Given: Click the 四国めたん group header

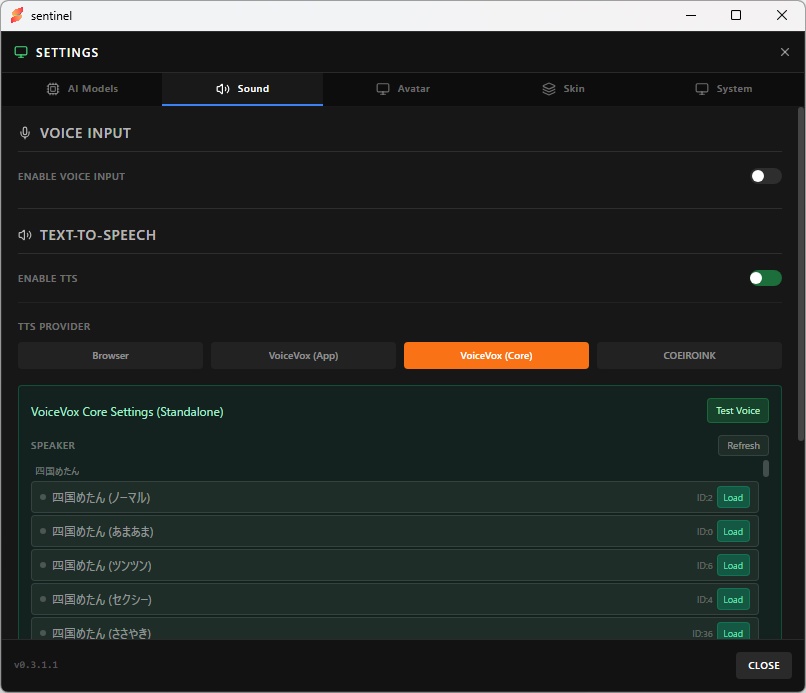Looking at the screenshot, I should click(57, 471).
